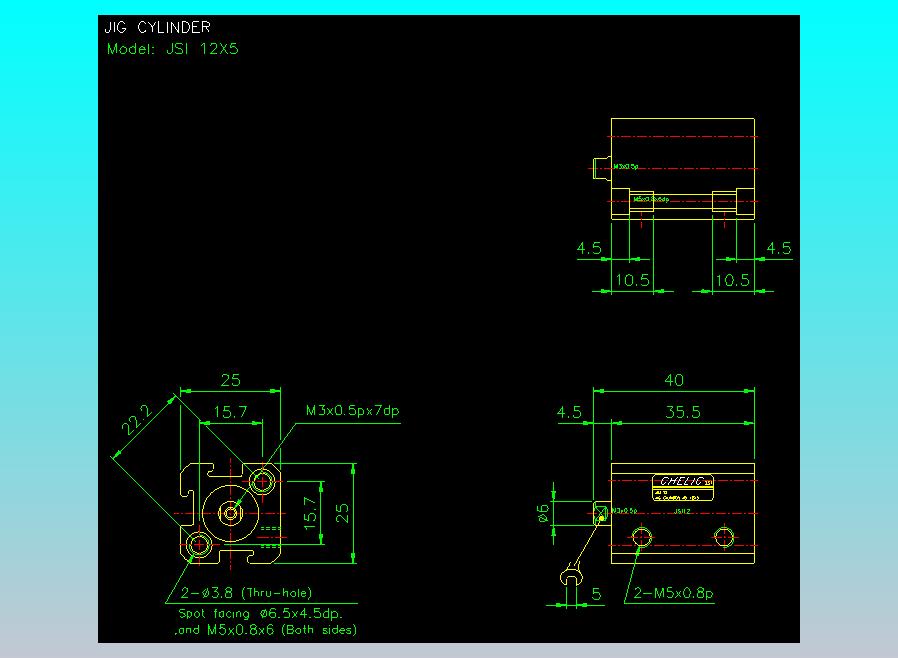
Task: Select the "5" dimension near the wrench symbol
Action: [x=596, y=594]
